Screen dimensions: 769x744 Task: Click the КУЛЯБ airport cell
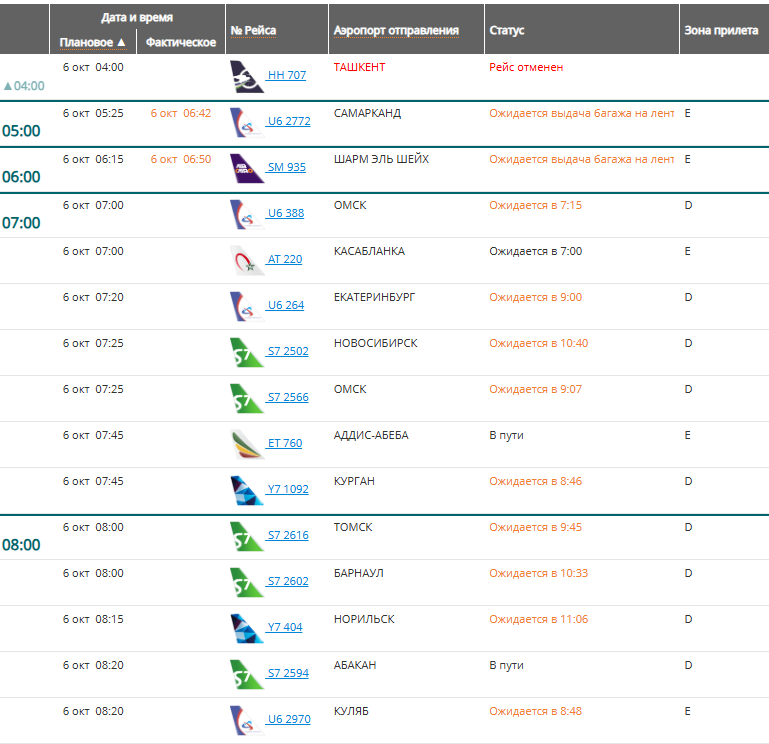[351, 711]
